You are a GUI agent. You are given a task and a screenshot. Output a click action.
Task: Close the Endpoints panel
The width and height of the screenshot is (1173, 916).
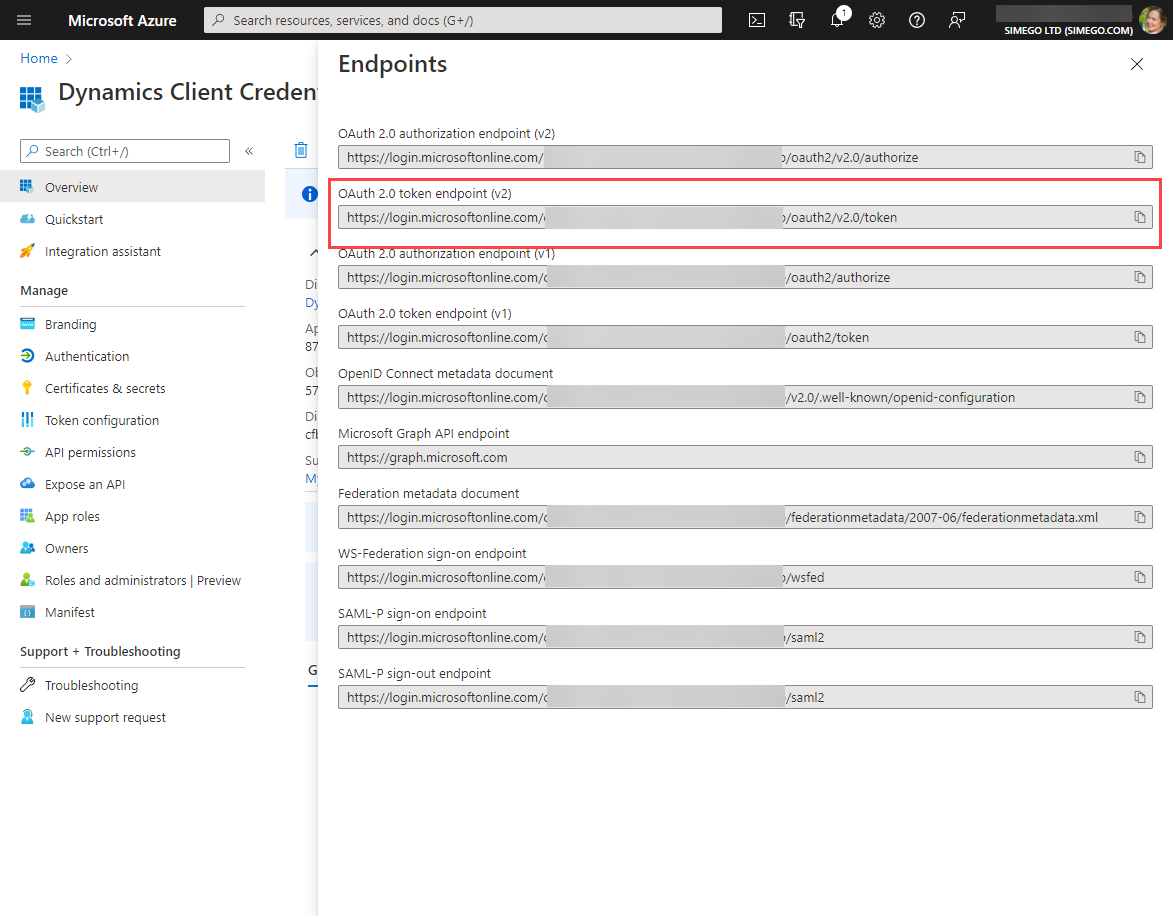coord(1136,64)
